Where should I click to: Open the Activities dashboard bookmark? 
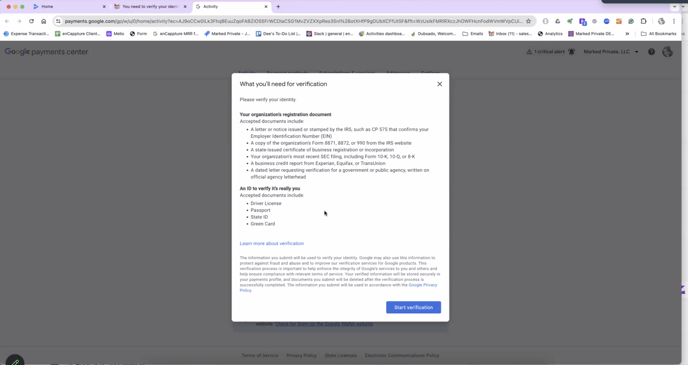click(382, 34)
